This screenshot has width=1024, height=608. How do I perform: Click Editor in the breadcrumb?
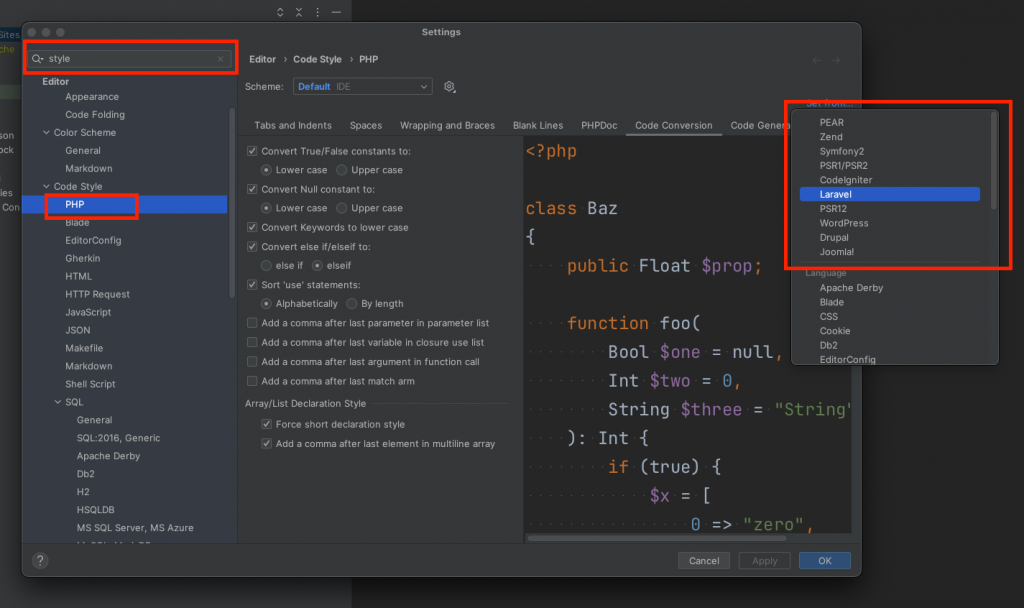point(263,59)
